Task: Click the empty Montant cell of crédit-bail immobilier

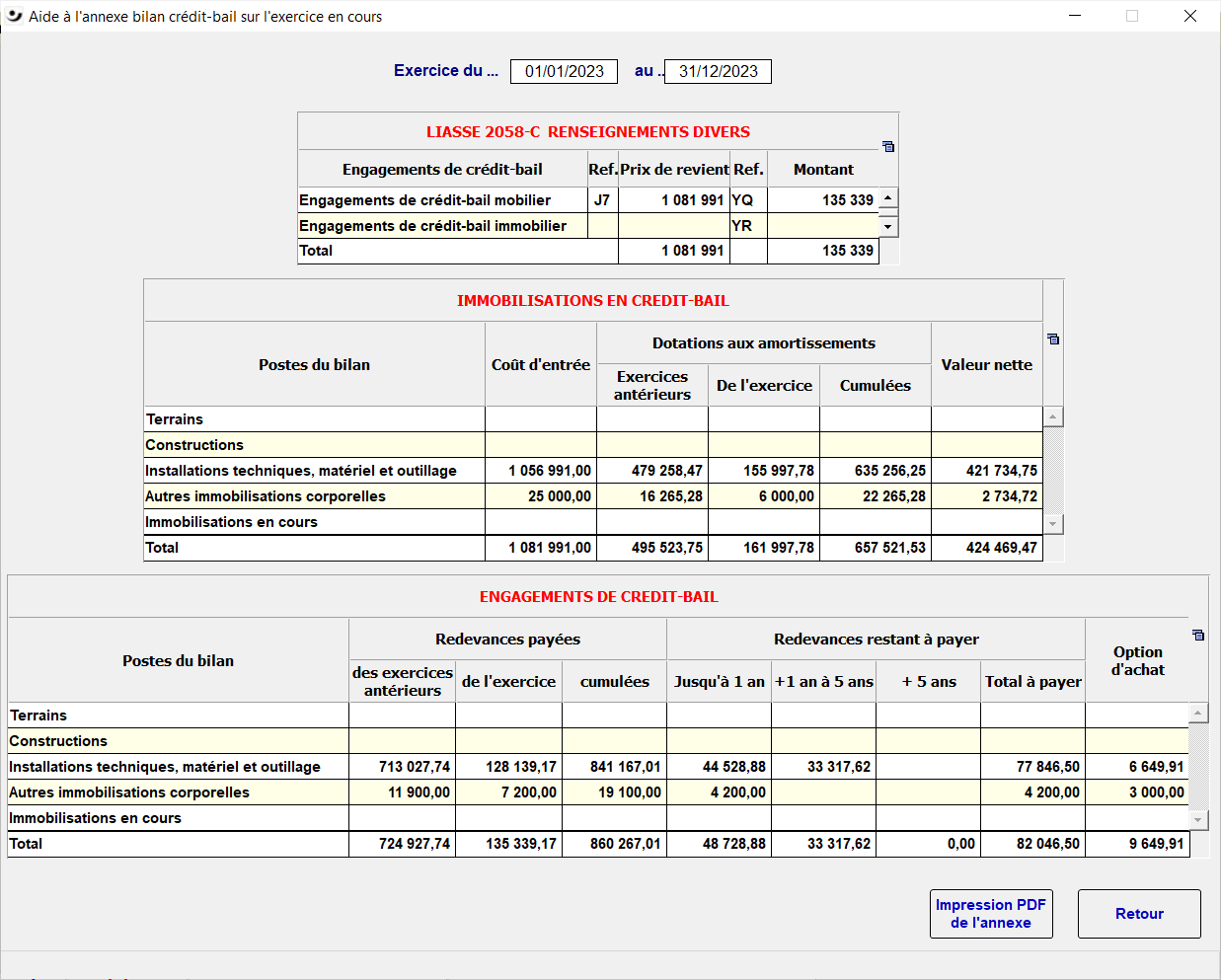Action: point(823,226)
